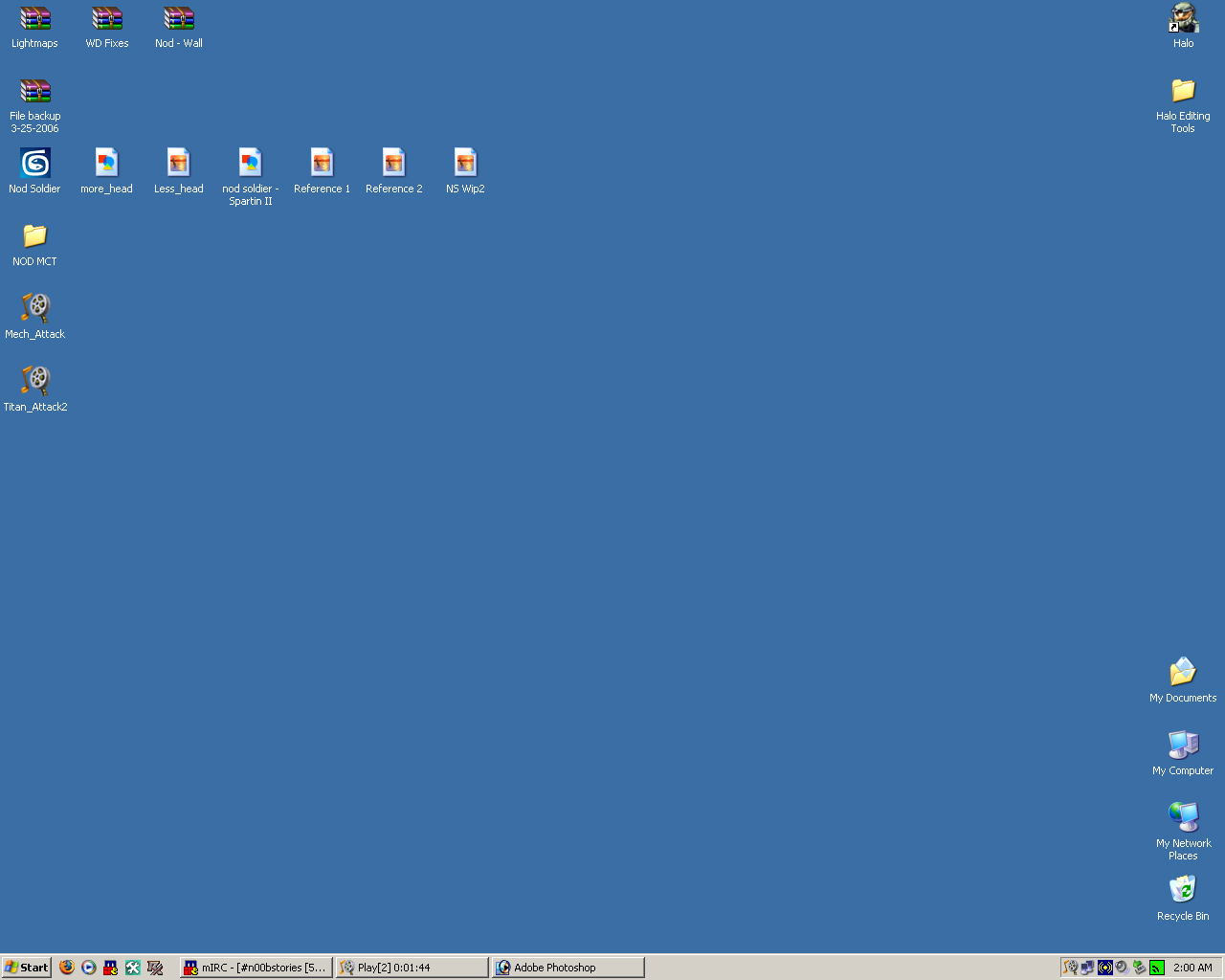Select the Nod Soldier 3ds Max file

34,164
